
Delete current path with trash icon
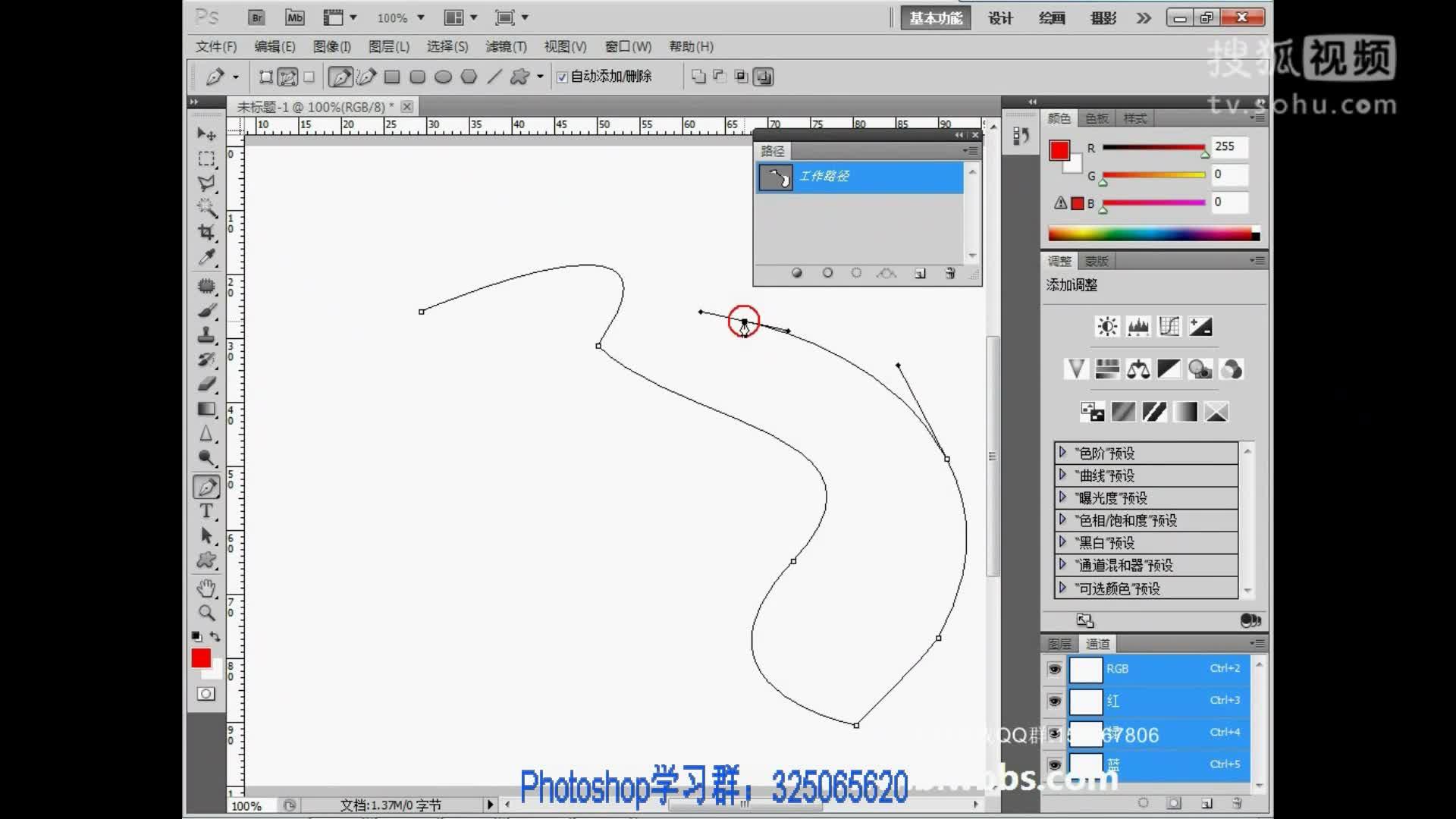tap(949, 273)
